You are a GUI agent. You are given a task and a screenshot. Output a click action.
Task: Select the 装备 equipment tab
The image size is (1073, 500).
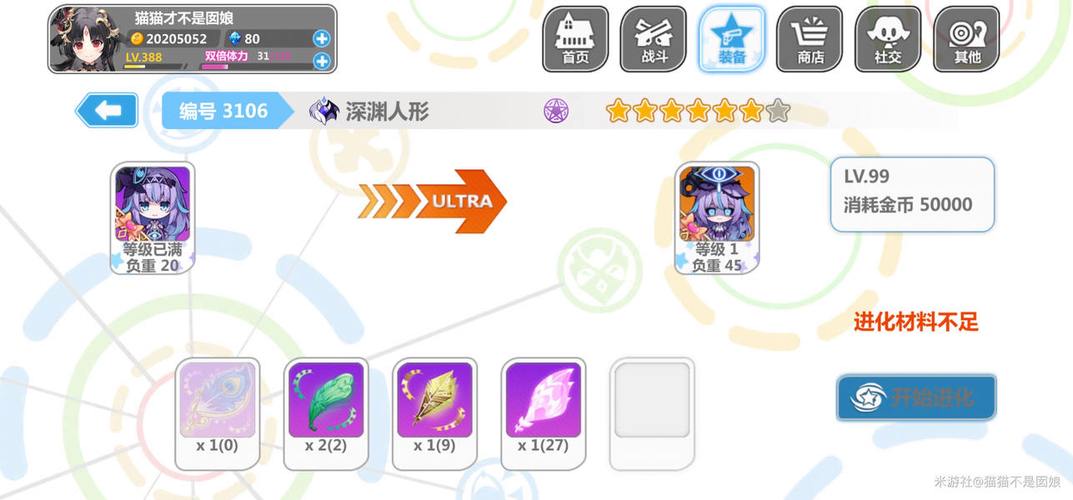tap(732, 39)
